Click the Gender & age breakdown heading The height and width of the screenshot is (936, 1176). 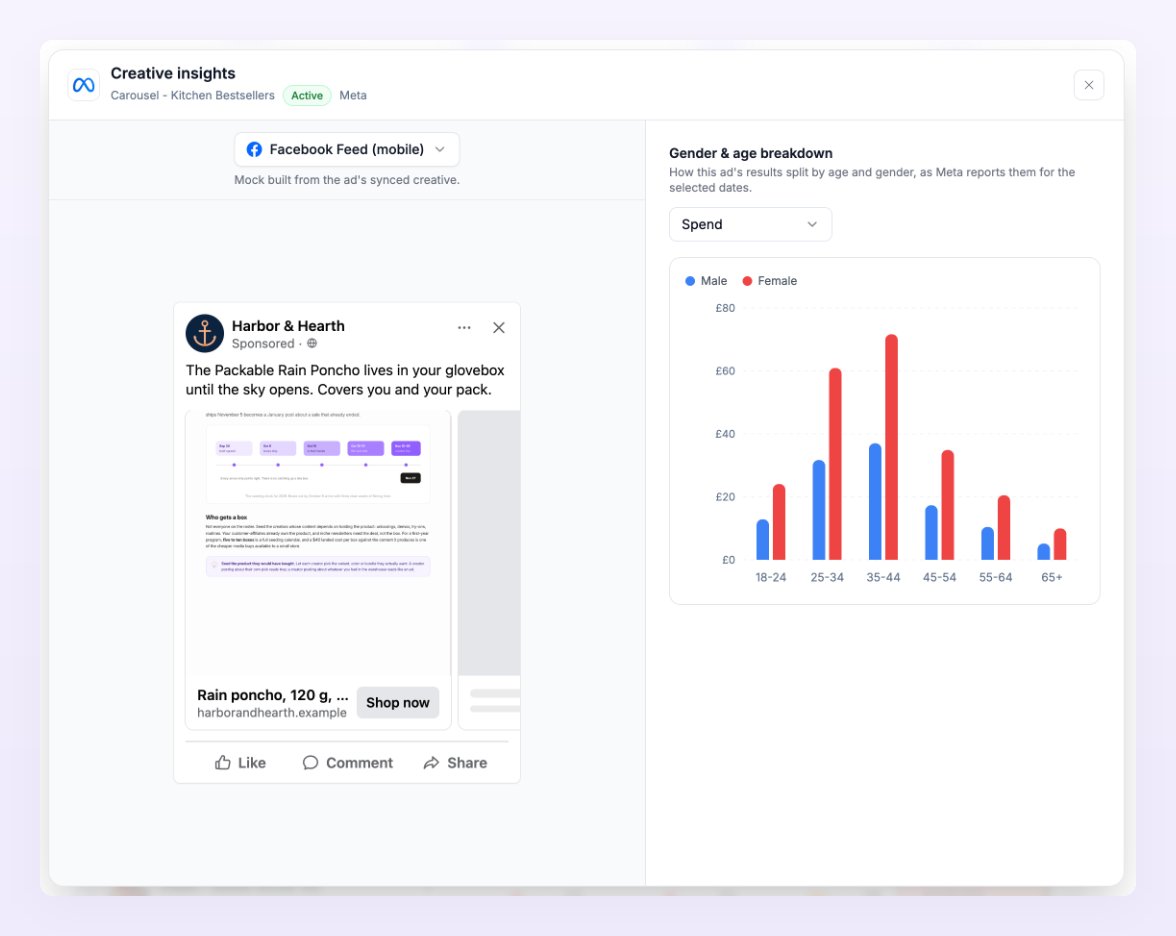click(751, 153)
